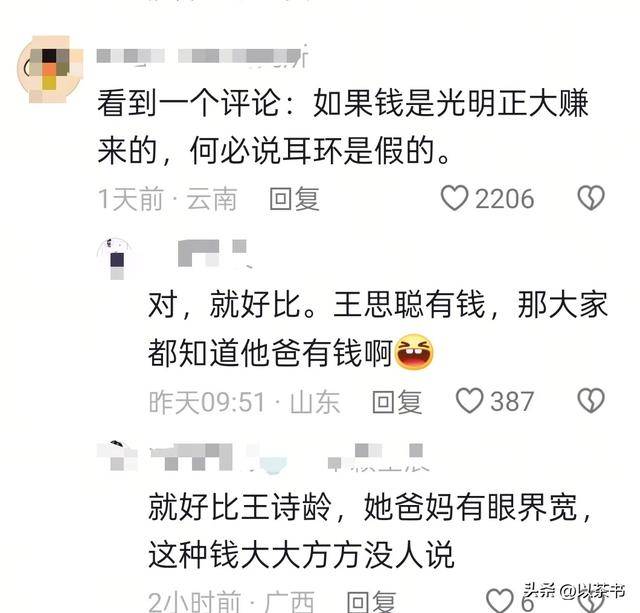Reply to the Guangxi comment via 回复

point(371,602)
